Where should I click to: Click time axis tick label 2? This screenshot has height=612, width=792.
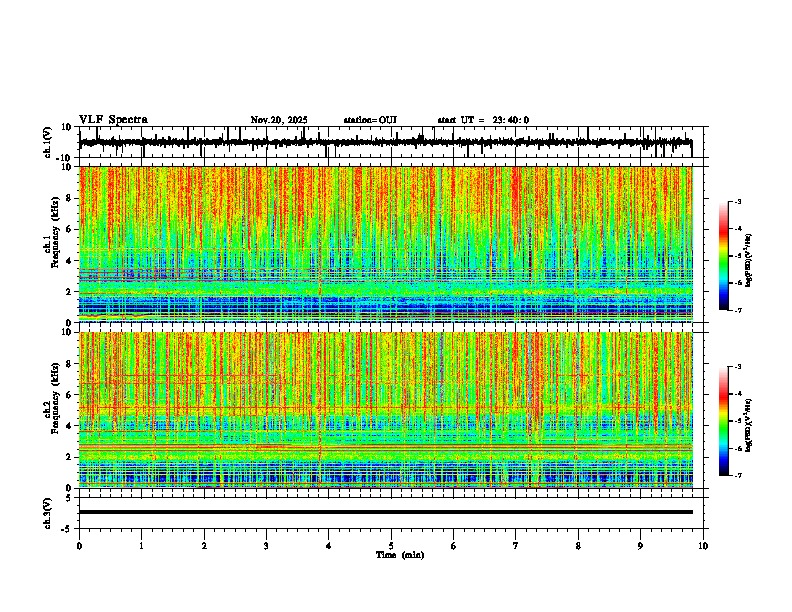point(204,546)
